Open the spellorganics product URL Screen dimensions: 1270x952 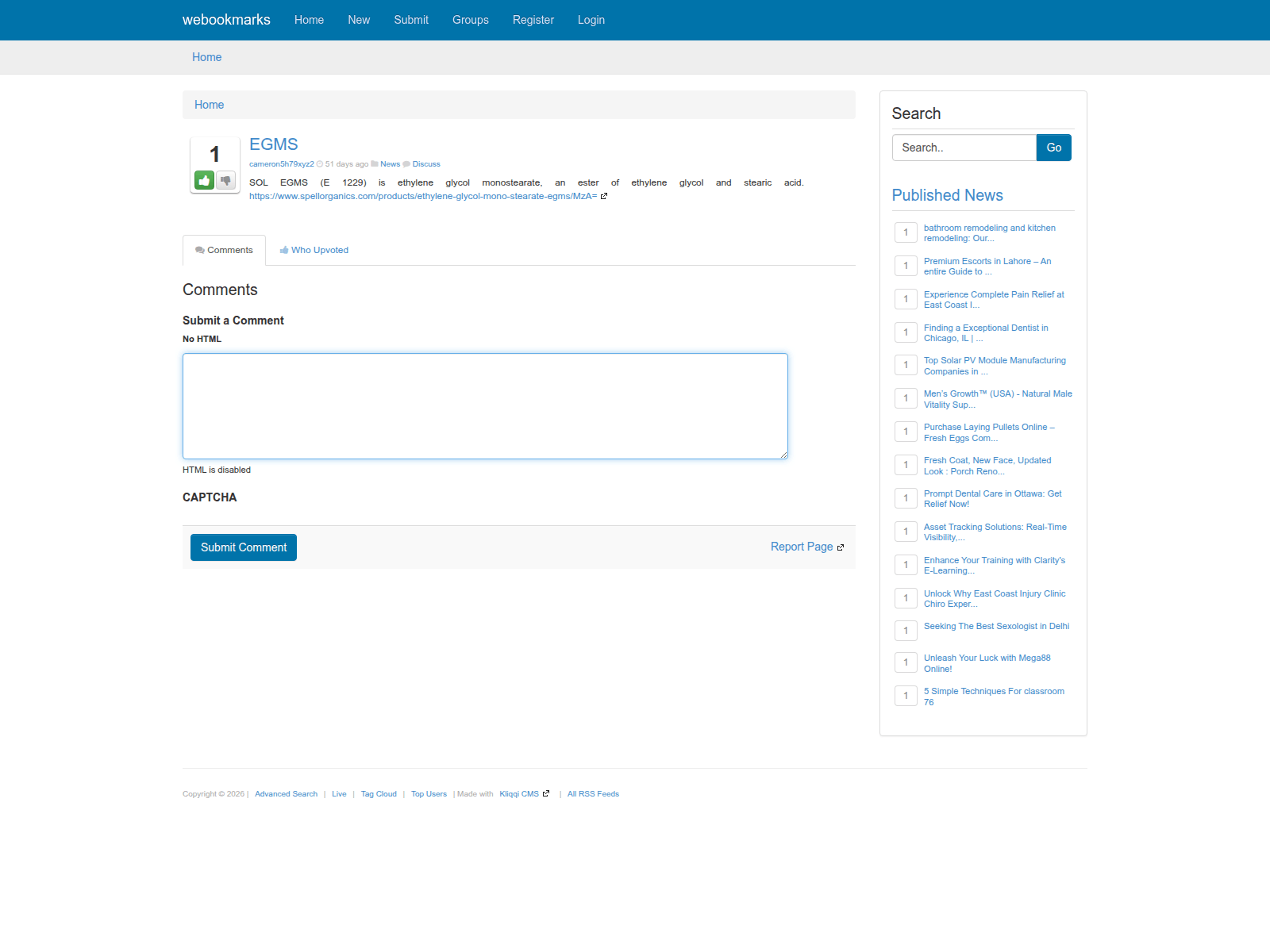click(x=423, y=196)
